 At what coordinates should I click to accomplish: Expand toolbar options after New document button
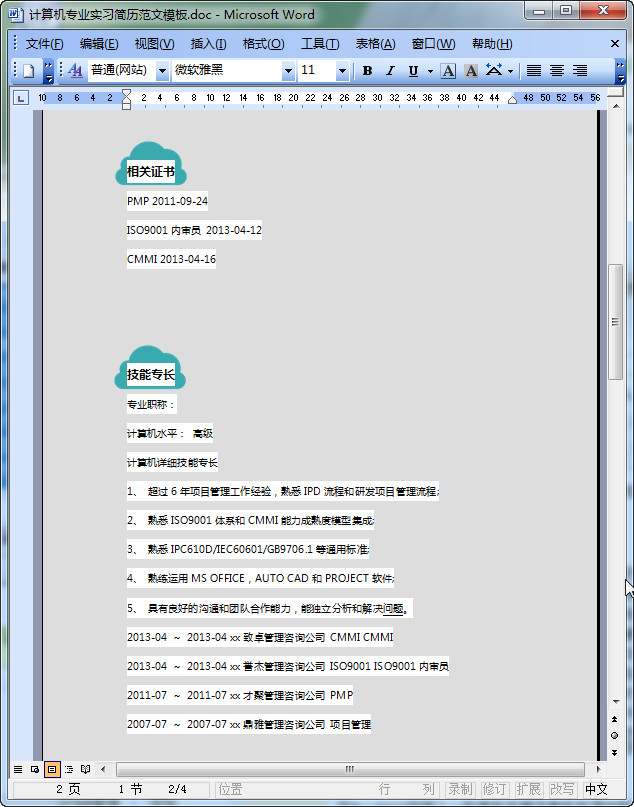coord(48,71)
